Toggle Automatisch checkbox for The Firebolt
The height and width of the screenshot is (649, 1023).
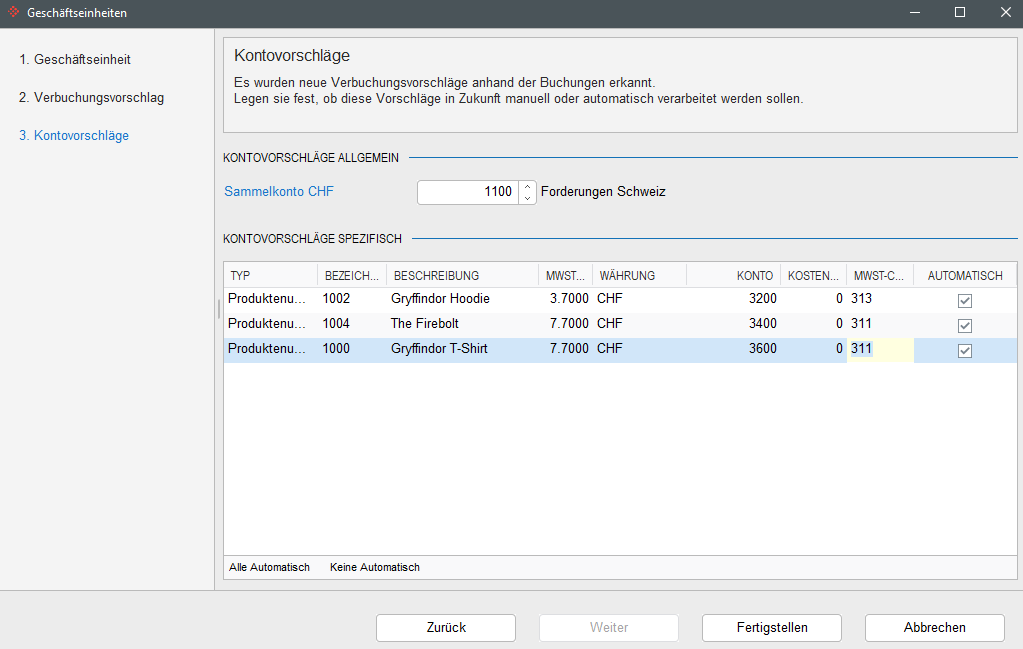(x=964, y=325)
